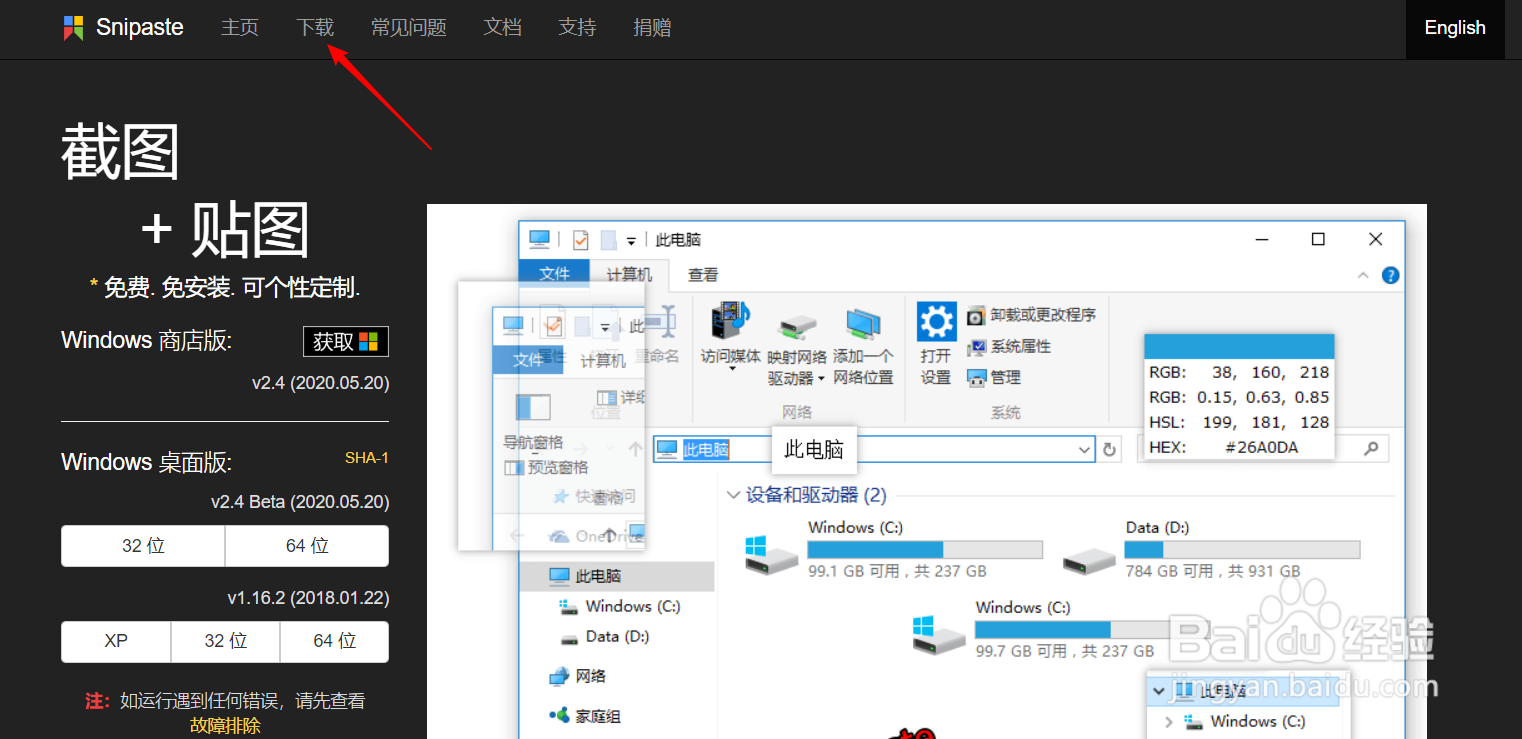Click the computer icon in Explorer title bar
Viewport: 1522px width, 739px height.
[539, 239]
